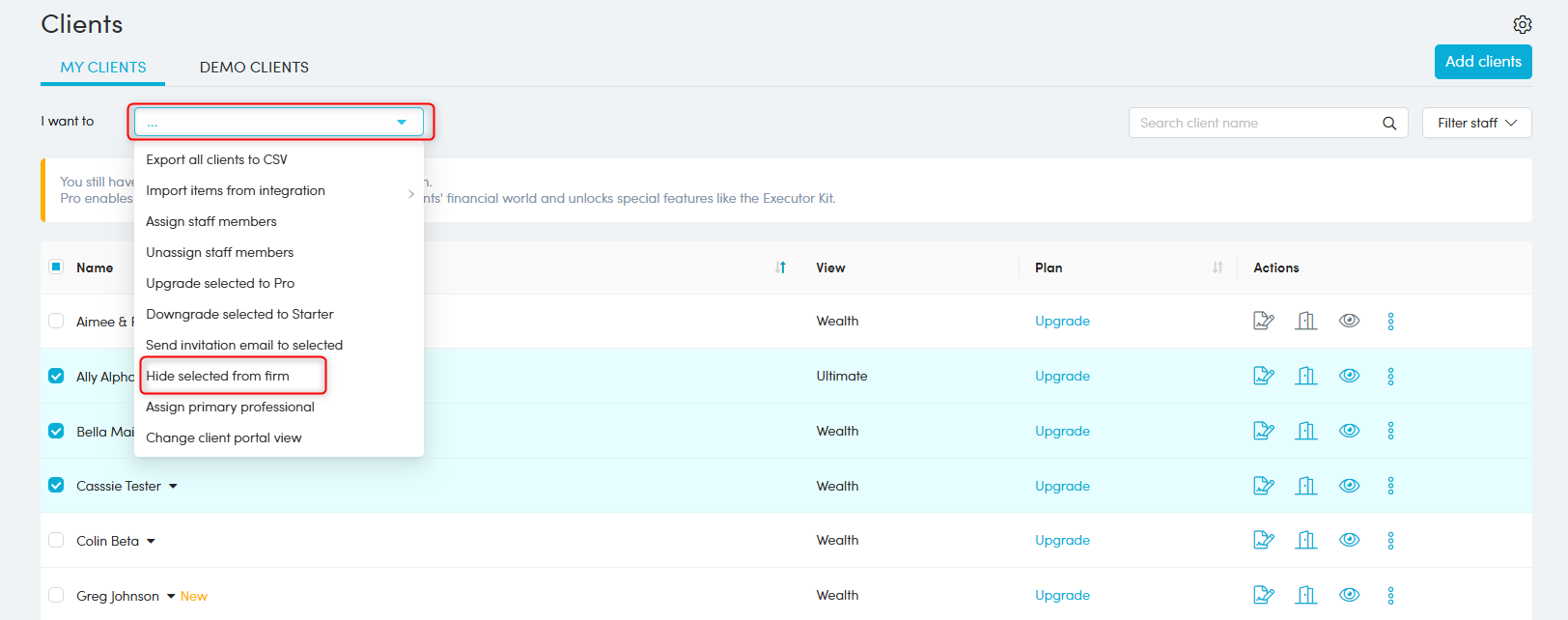The width and height of the screenshot is (1568, 620).
Task: Uncheck the Ally Alpha checkbox
Action: click(56, 376)
